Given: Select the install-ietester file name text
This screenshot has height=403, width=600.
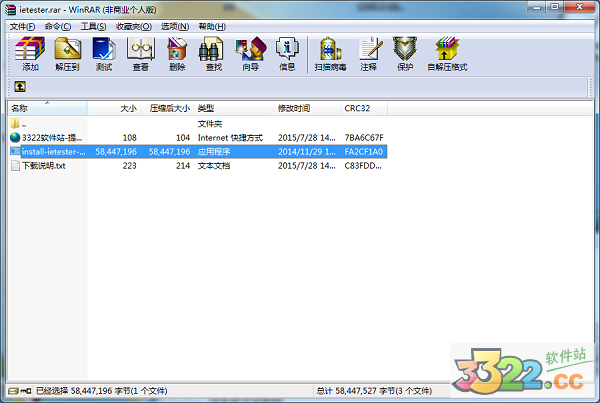Looking at the screenshot, I should pyautogui.click(x=54, y=152).
